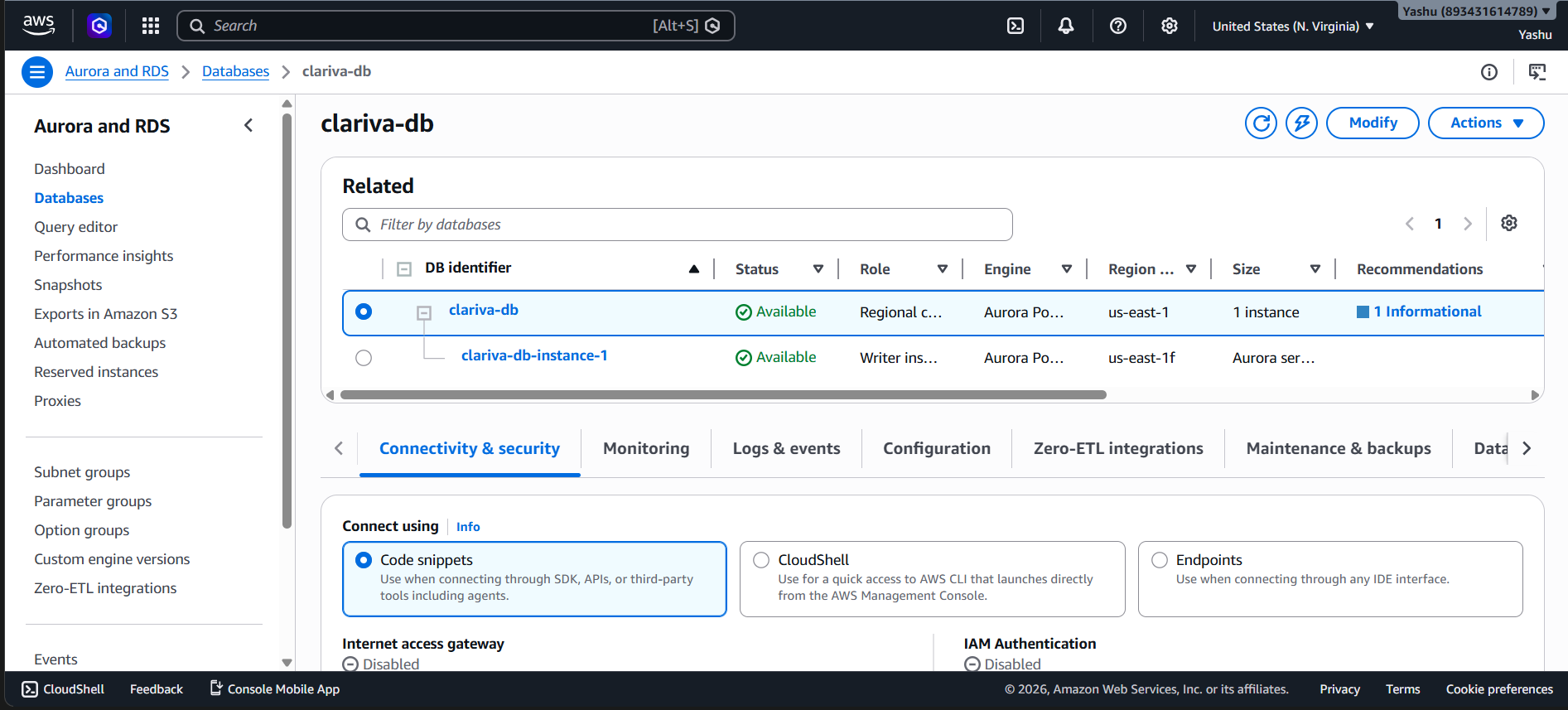Open Query editor in the sidebar

tap(76, 227)
